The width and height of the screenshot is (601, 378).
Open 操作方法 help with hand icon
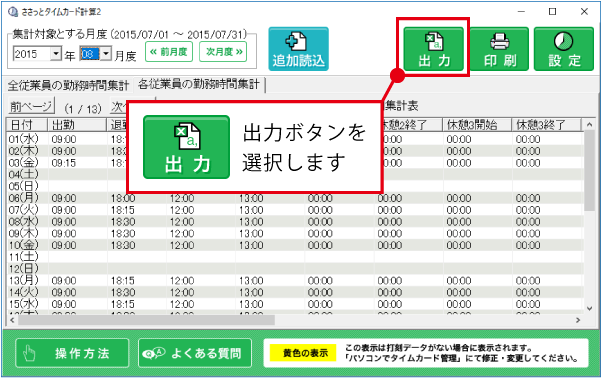[72, 353]
